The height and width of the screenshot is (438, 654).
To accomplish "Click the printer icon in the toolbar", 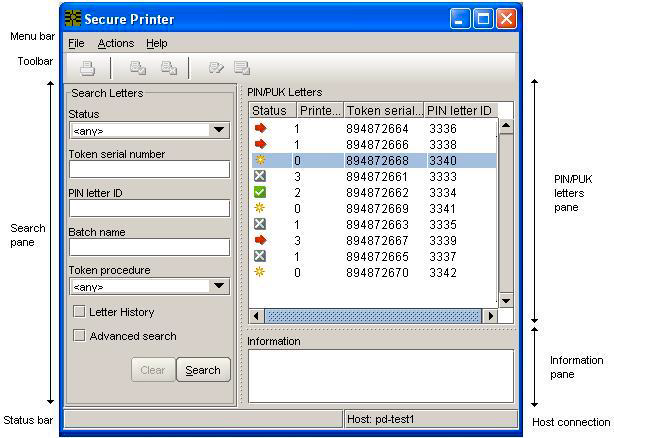I will point(87,68).
